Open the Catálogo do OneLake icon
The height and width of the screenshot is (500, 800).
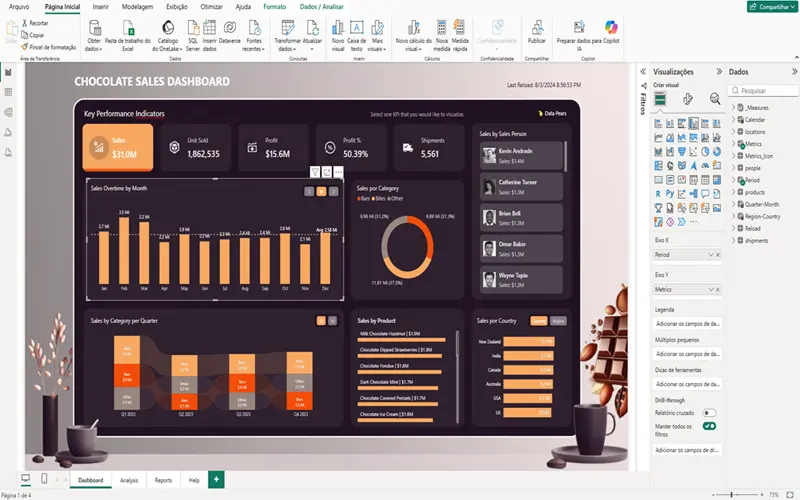pyautogui.click(x=167, y=28)
